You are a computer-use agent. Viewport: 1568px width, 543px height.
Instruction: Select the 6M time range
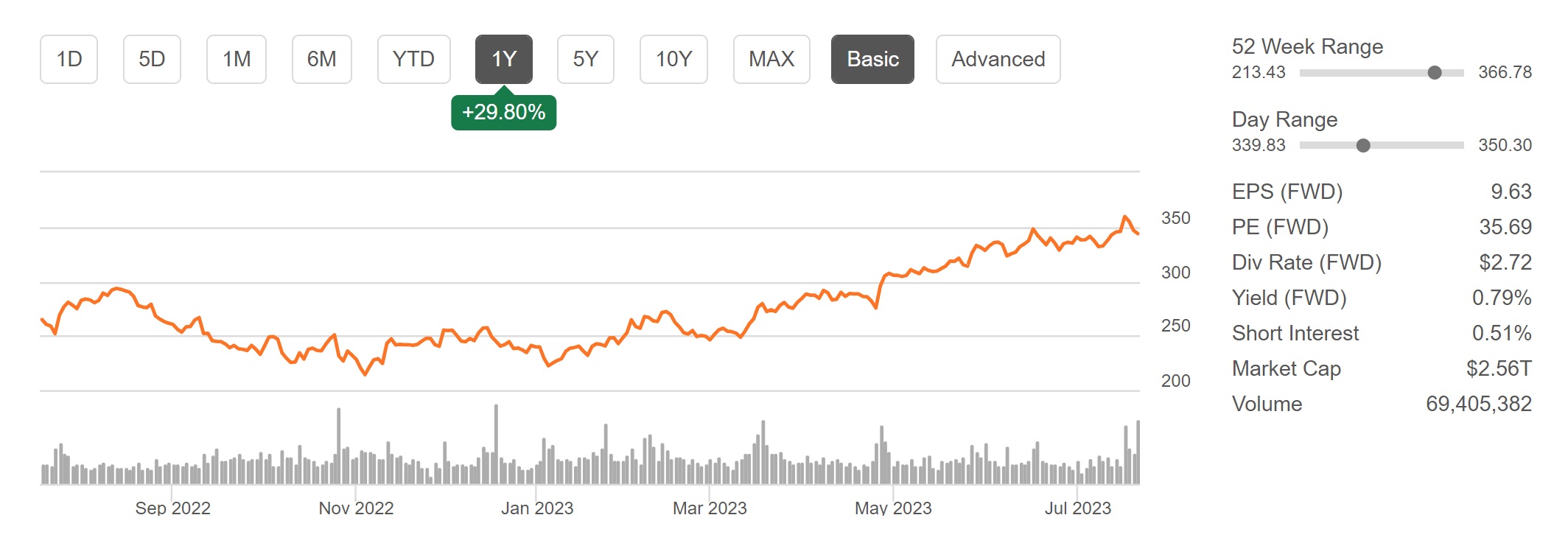(x=322, y=59)
